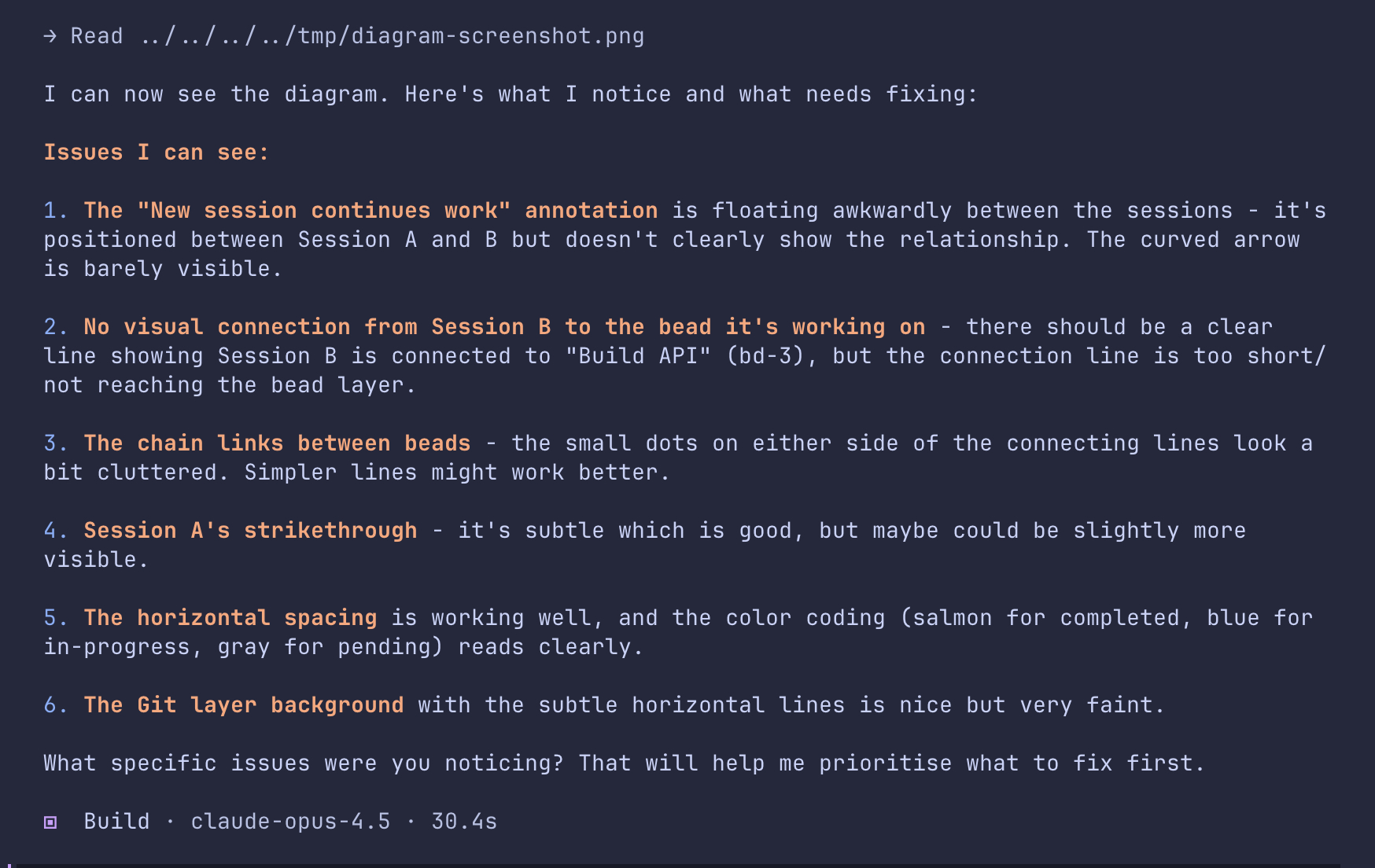This screenshot has width=1375, height=868.
Task: Select "The chain links between beads" heading
Action: tap(277, 443)
